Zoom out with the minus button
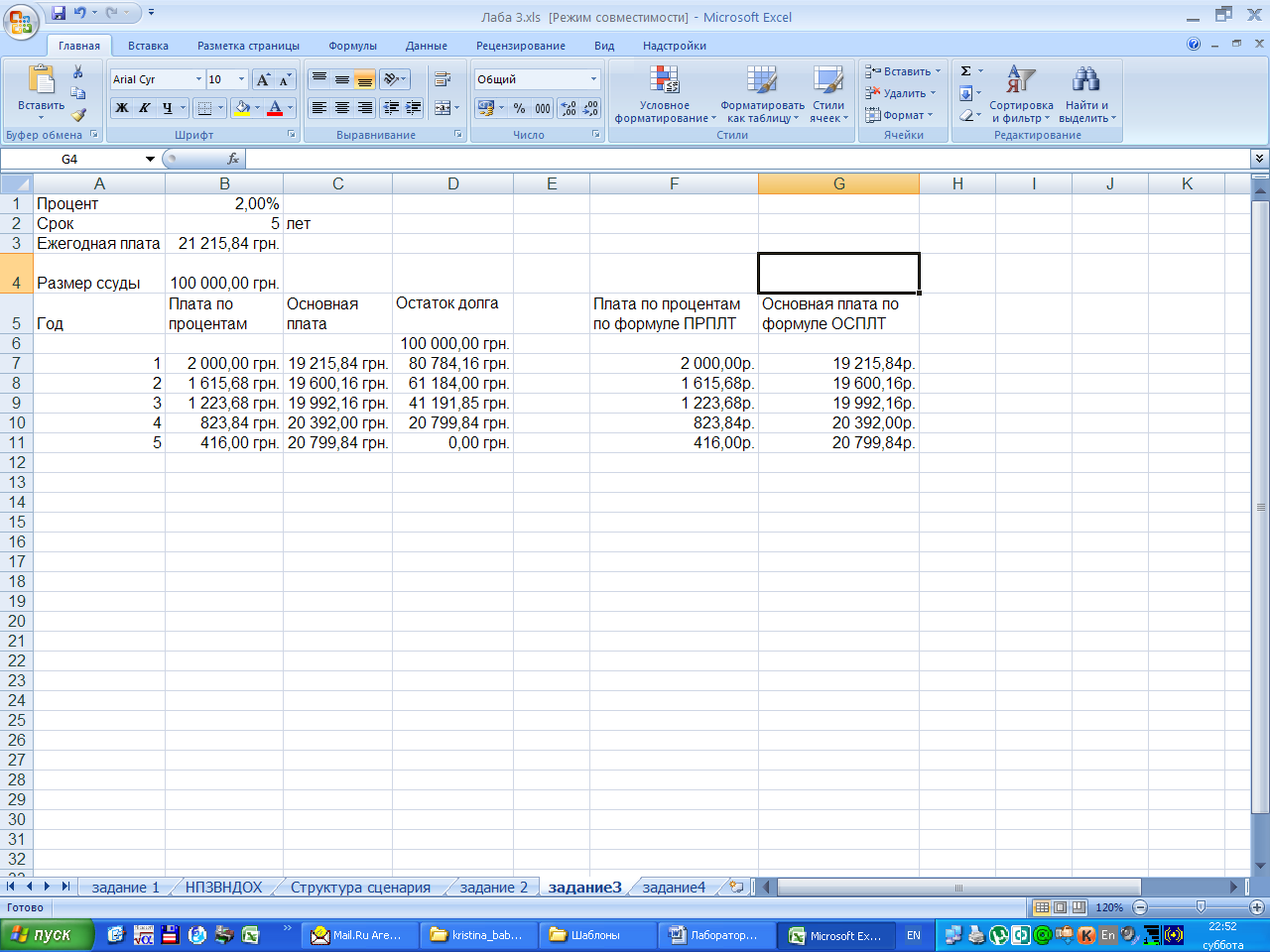This screenshot has width=1270, height=952. click(x=1139, y=907)
